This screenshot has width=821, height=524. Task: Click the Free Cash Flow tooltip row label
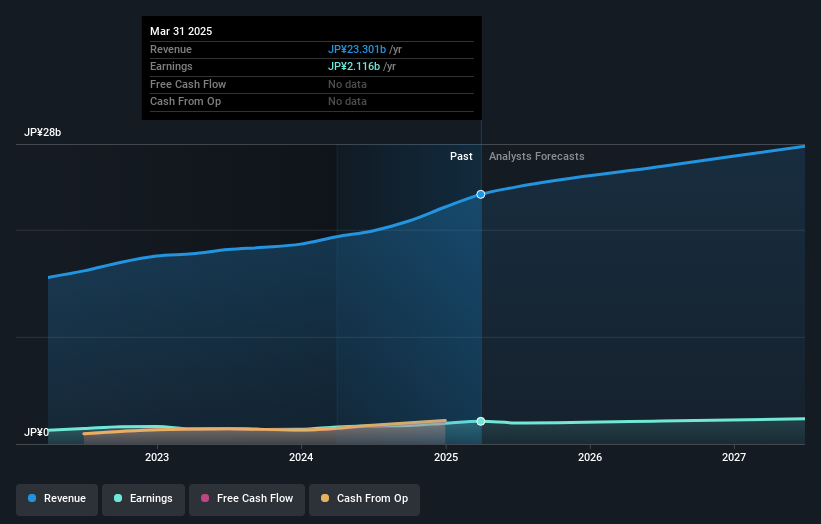pyautogui.click(x=188, y=84)
